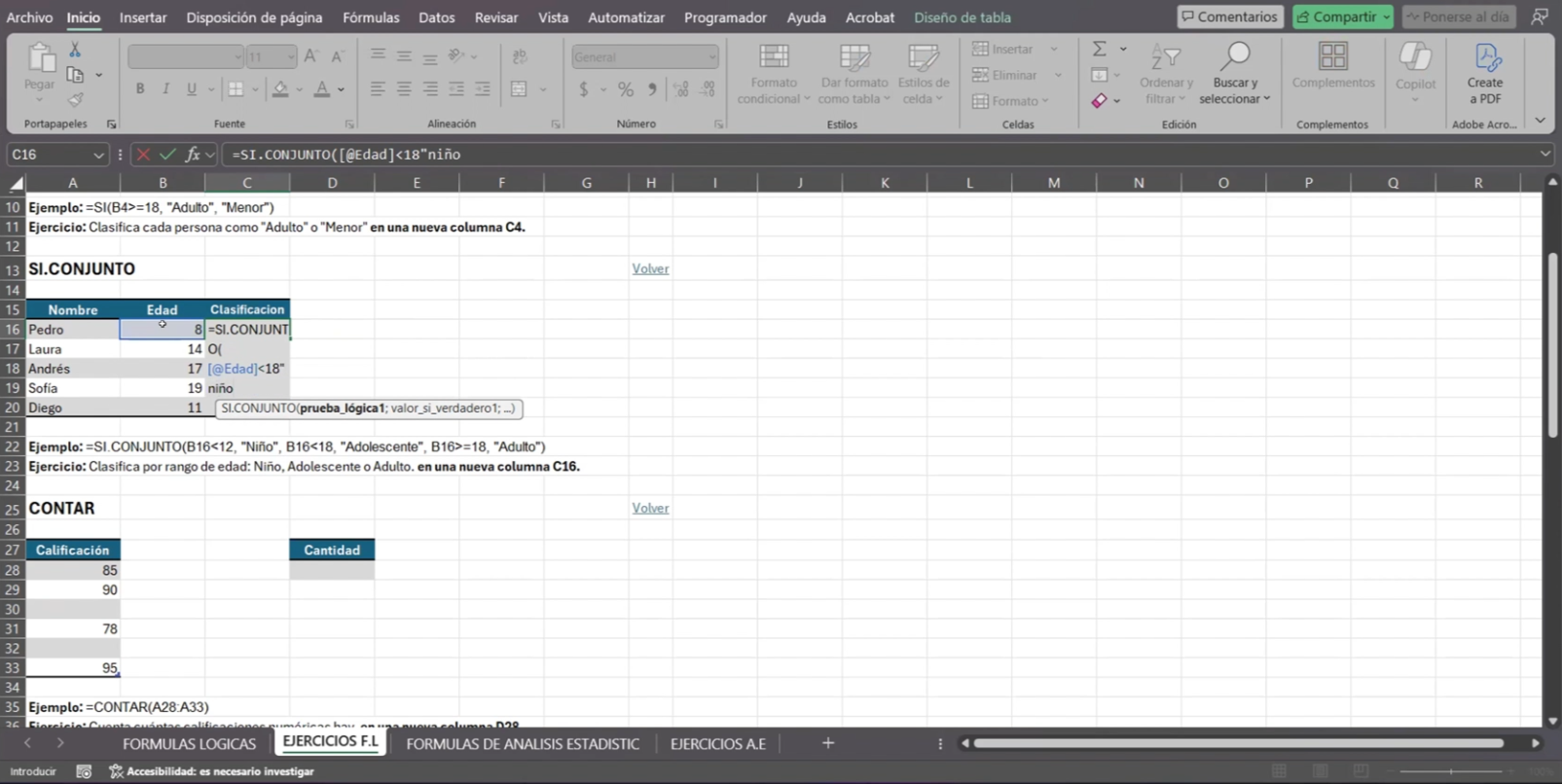Screen dimensions: 1562x784
Task: Open the Fórmulas ribbon tab
Action: tap(370, 18)
